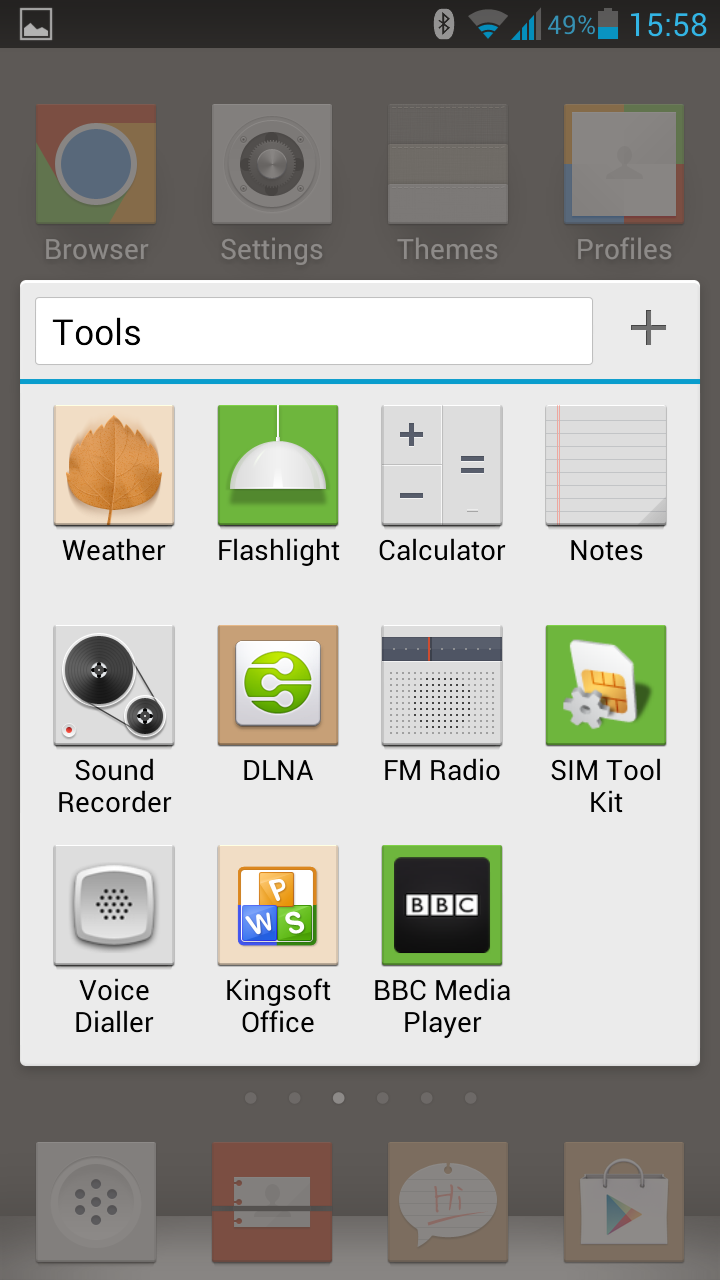The width and height of the screenshot is (720, 1280).
Task: Open the Messaging dock icon
Action: click(x=448, y=1201)
